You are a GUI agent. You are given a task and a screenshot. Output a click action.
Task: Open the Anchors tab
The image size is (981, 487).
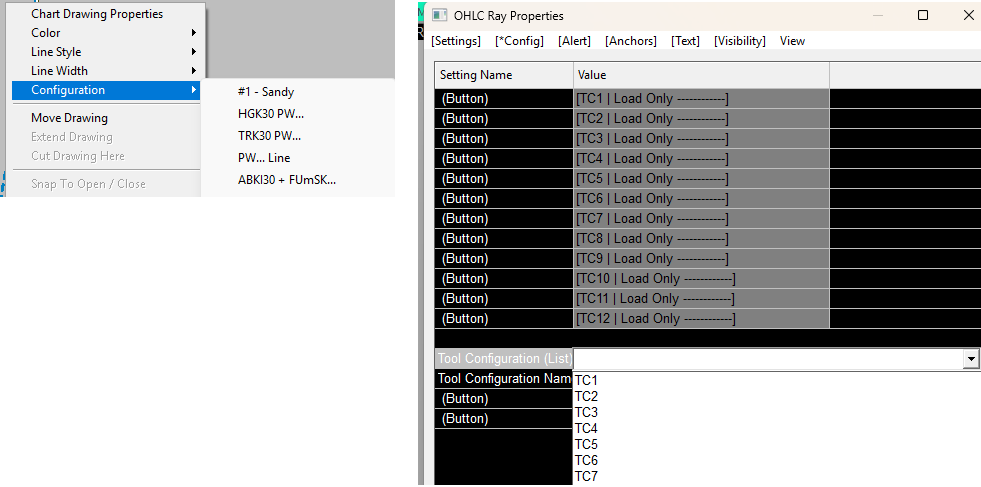click(x=630, y=41)
